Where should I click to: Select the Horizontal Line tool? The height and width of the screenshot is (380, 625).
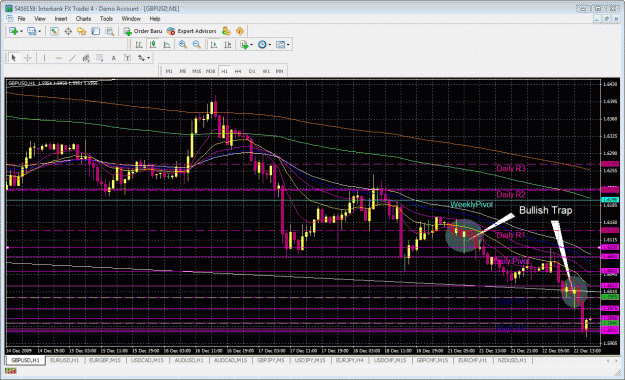click(x=58, y=58)
